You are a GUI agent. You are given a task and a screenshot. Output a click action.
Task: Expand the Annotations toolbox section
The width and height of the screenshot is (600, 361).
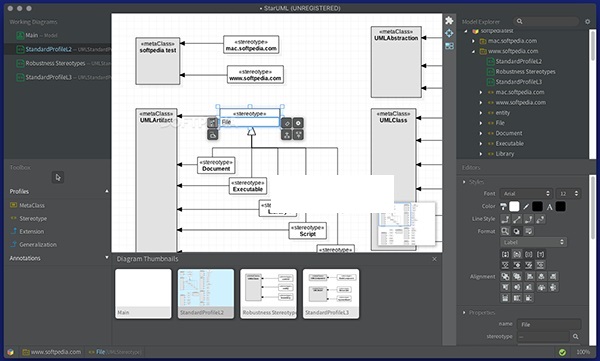coord(106,258)
